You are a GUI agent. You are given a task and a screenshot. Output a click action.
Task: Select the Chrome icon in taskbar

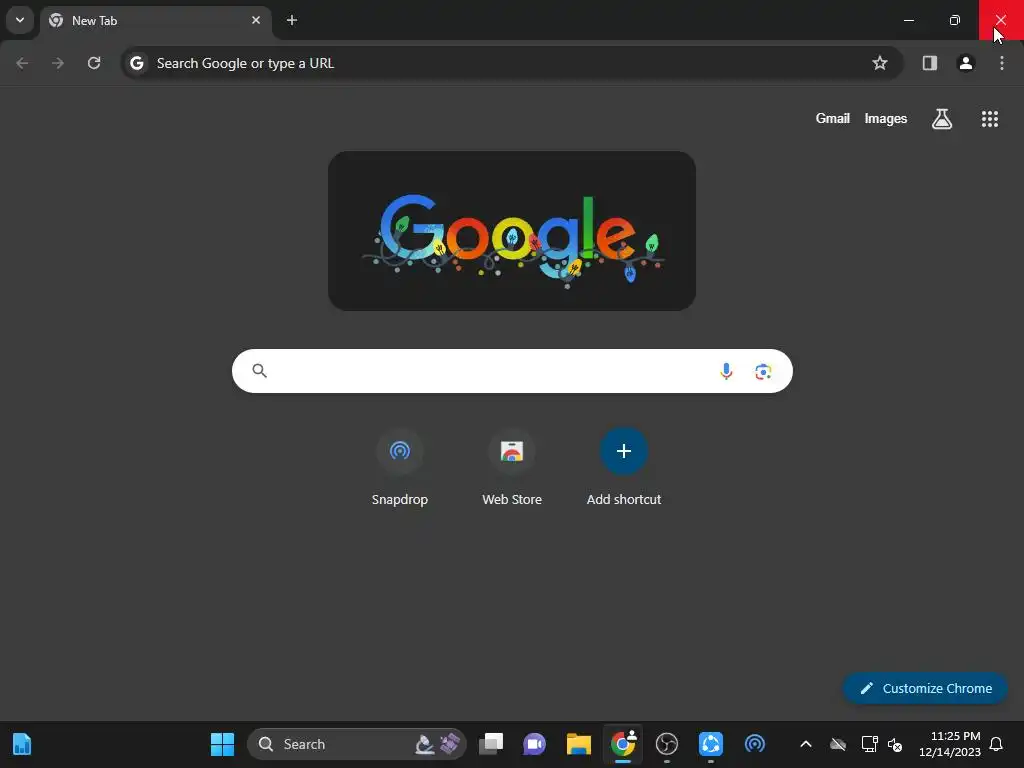pyautogui.click(x=623, y=744)
